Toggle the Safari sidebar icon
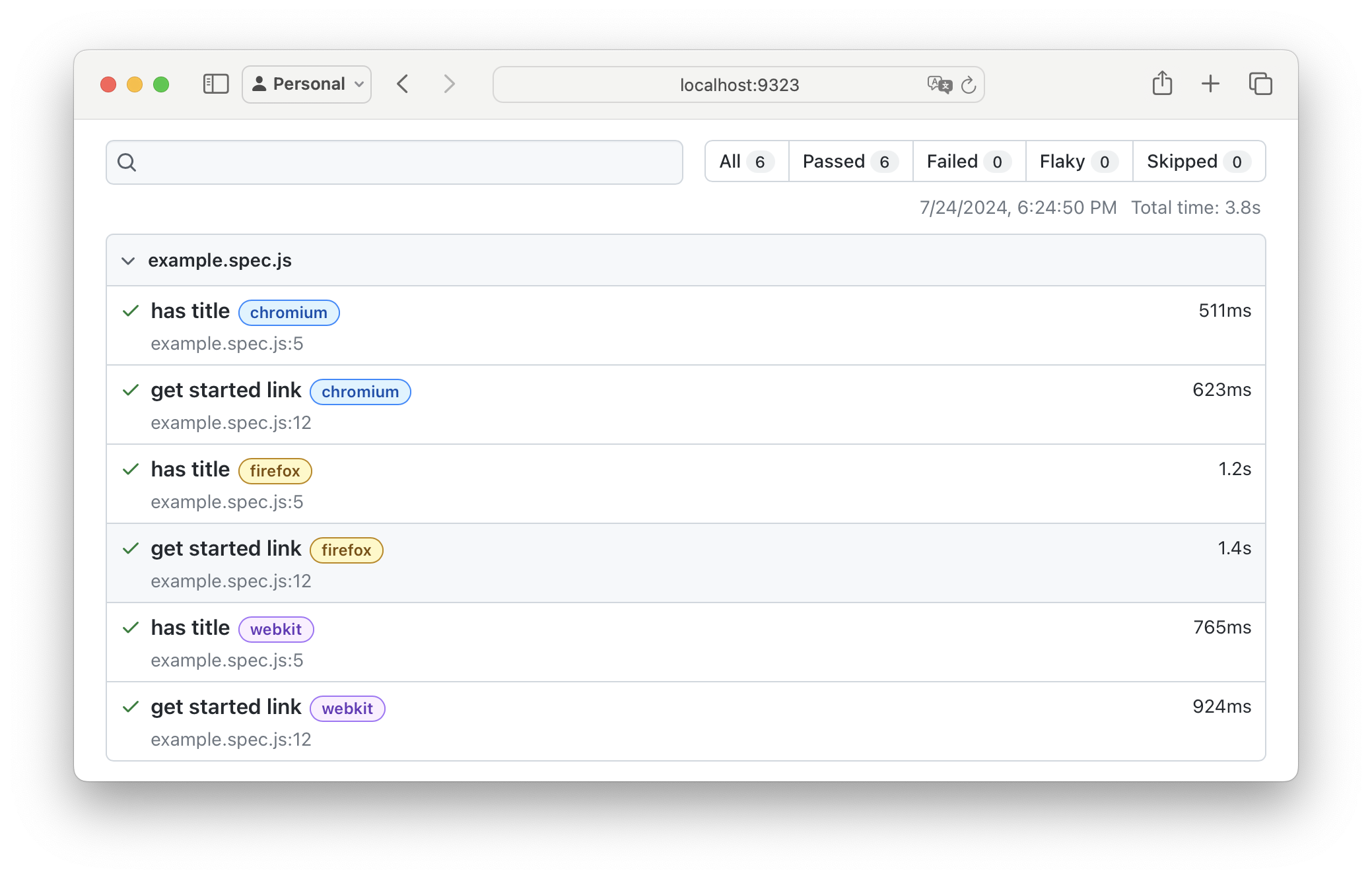 coord(216,84)
